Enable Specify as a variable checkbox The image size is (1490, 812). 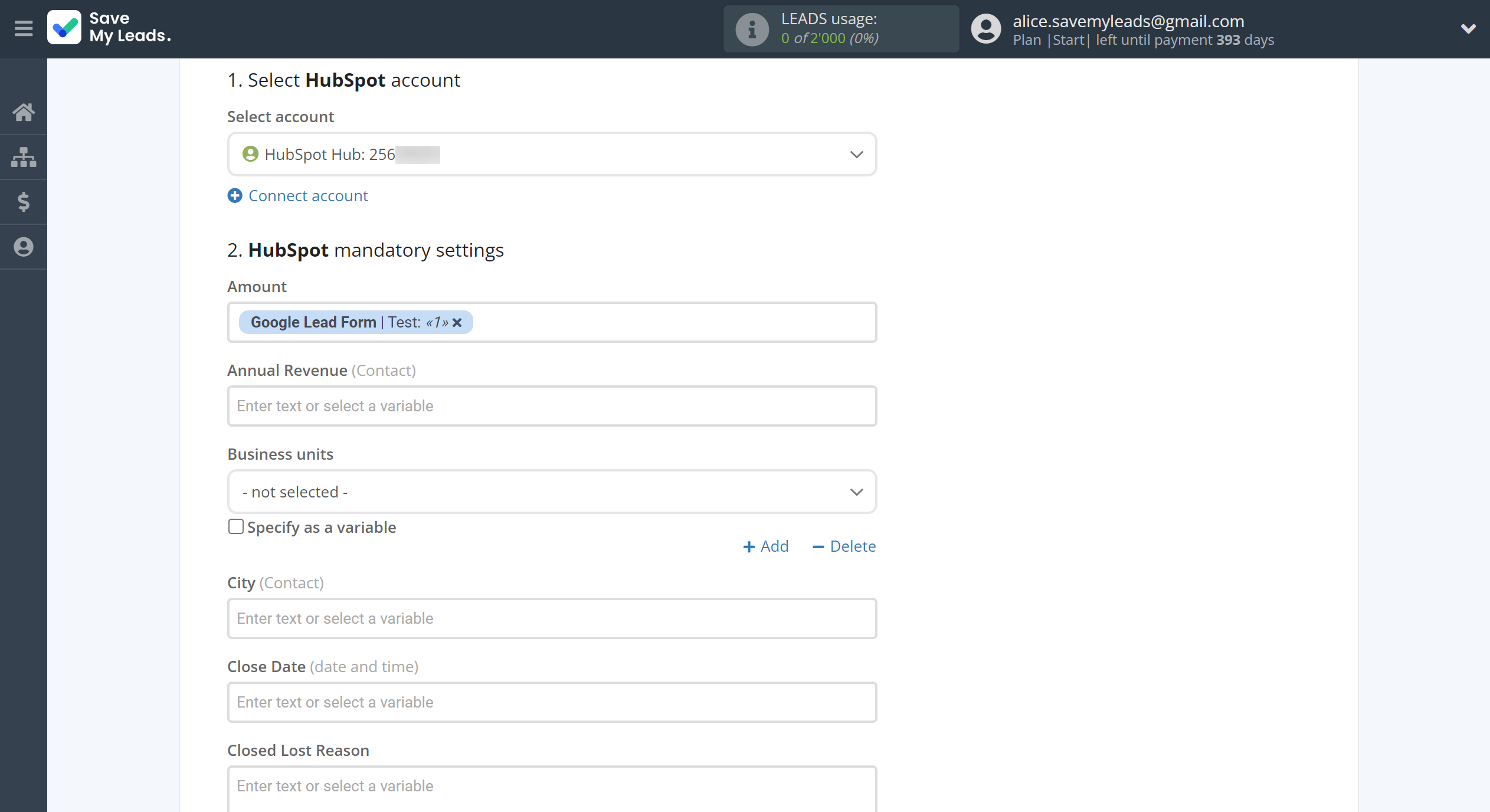[236, 526]
